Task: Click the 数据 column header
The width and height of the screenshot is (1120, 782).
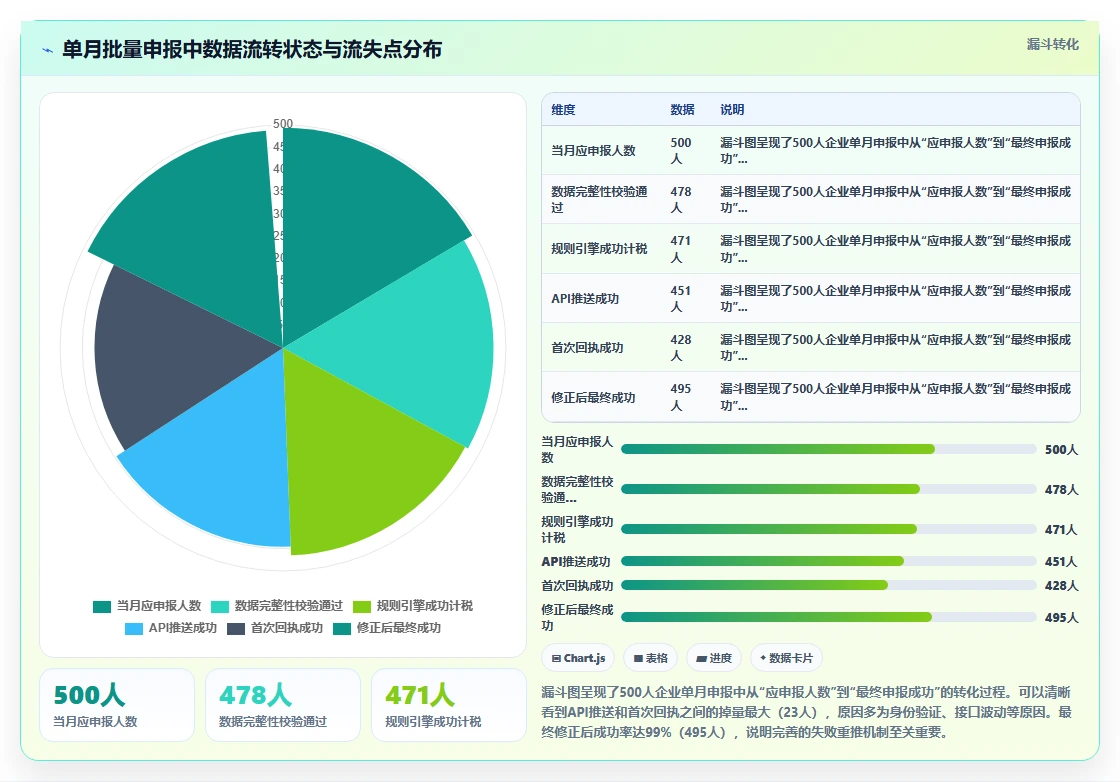Action: tap(682, 109)
